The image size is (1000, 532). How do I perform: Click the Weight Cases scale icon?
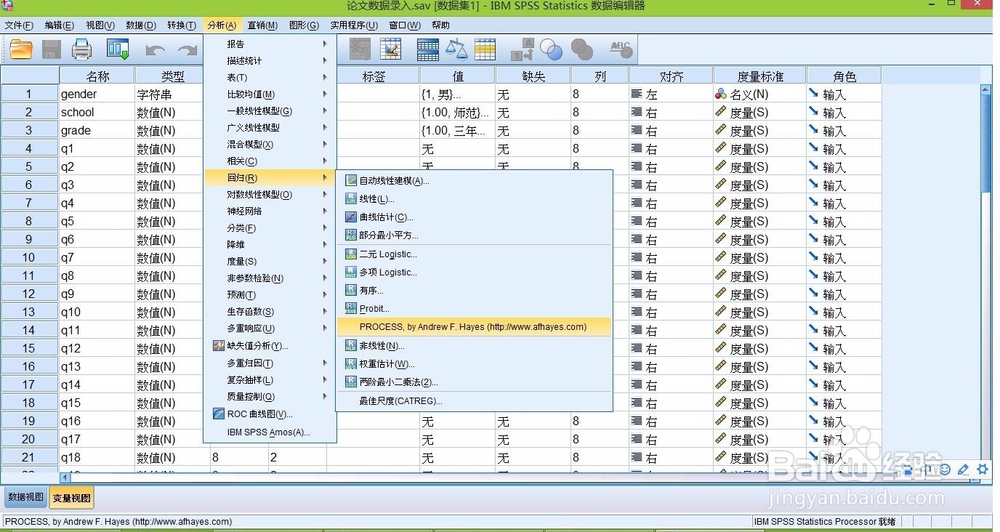[x=456, y=50]
